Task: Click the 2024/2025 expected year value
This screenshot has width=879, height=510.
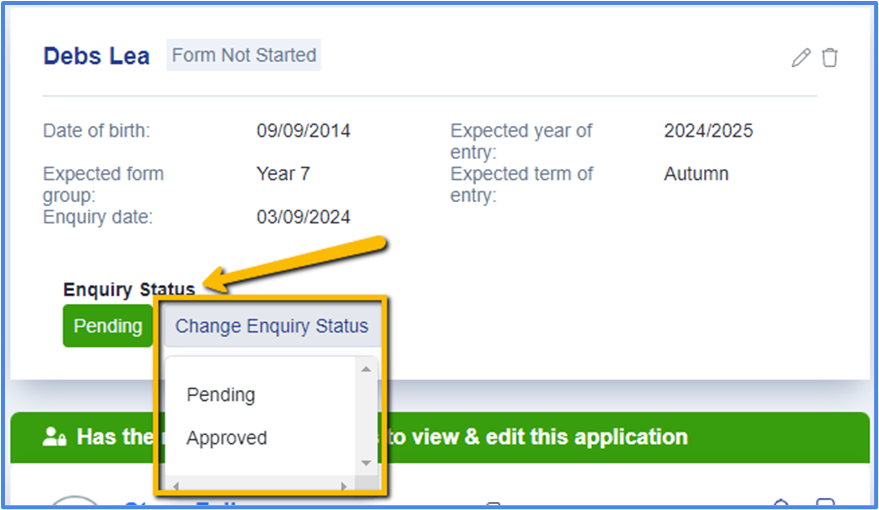Action: point(708,131)
